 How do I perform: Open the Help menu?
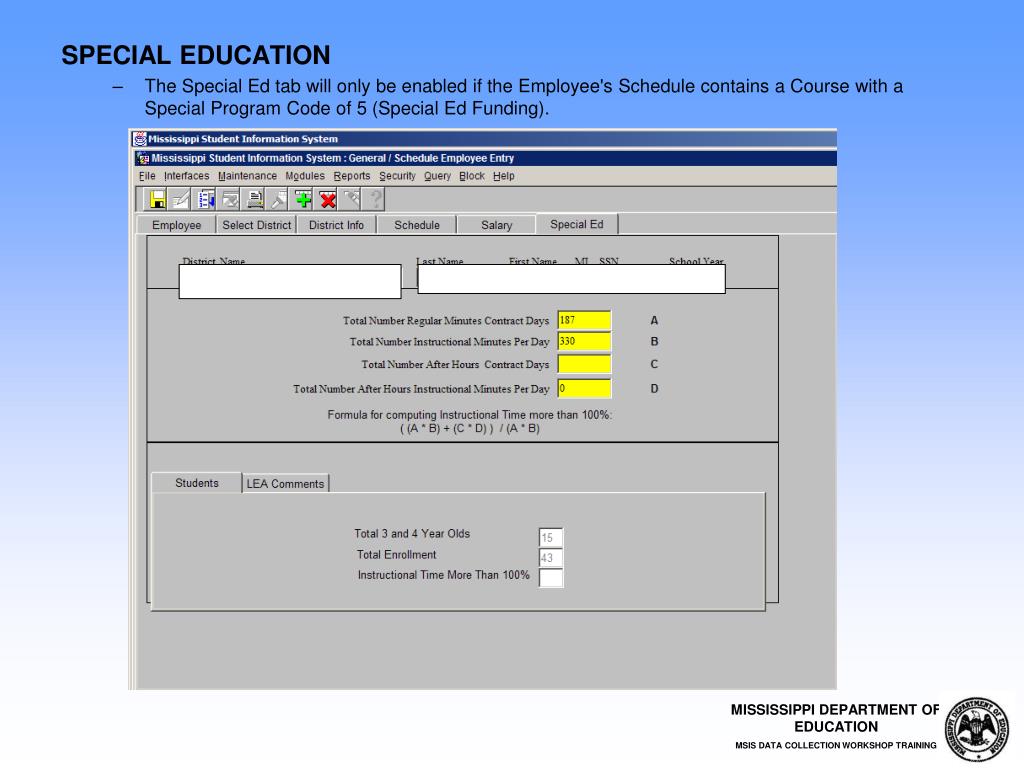[x=504, y=176]
